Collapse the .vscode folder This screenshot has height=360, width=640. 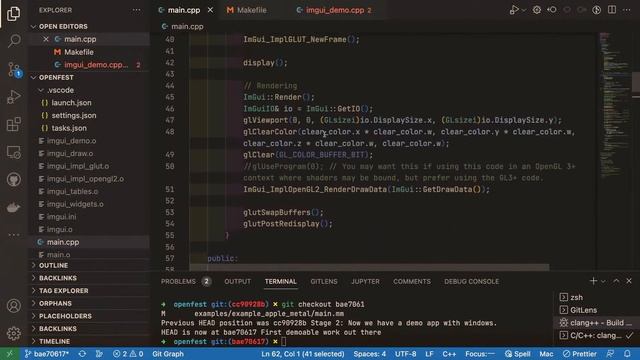pyautogui.click(x=60, y=90)
